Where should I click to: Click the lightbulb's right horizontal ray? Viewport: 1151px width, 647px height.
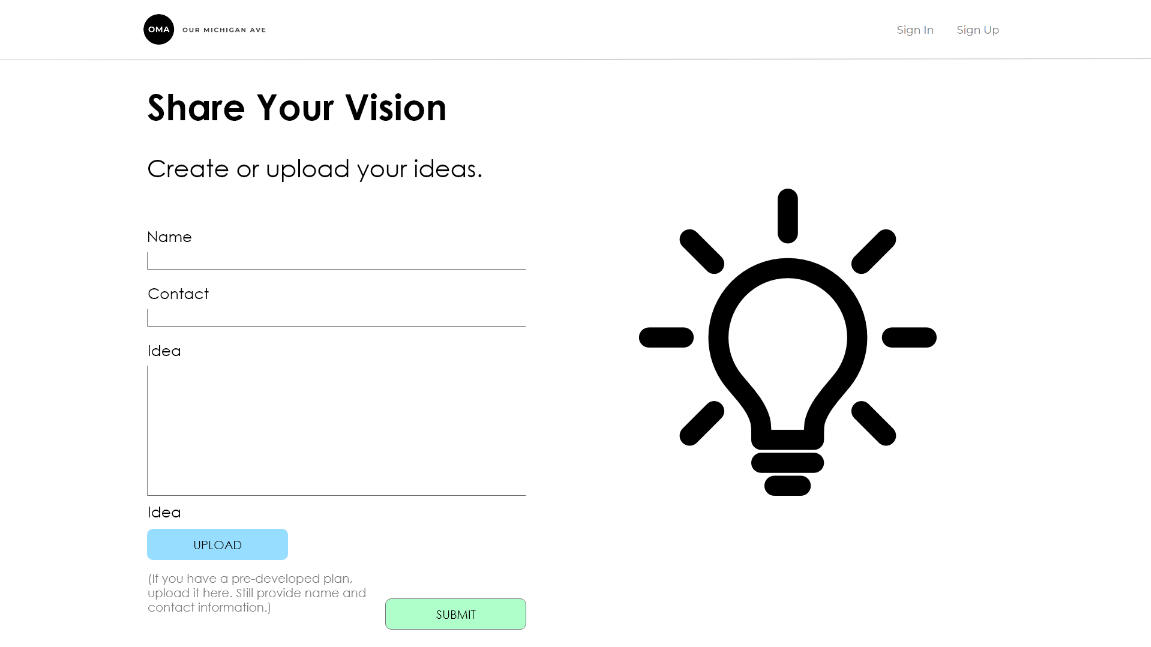tap(909, 338)
